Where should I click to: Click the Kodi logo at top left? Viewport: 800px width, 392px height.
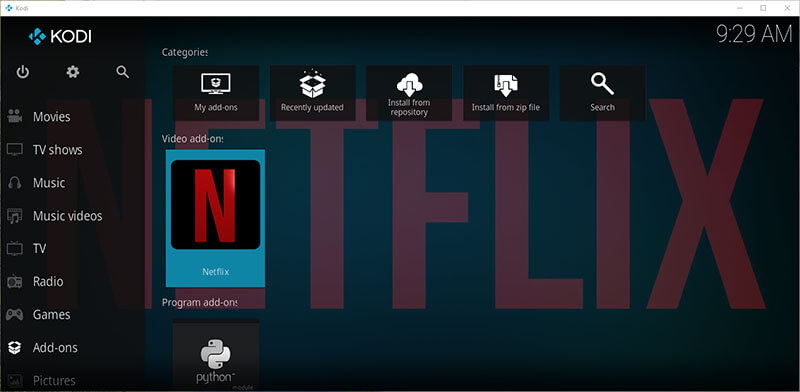[x=60, y=36]
